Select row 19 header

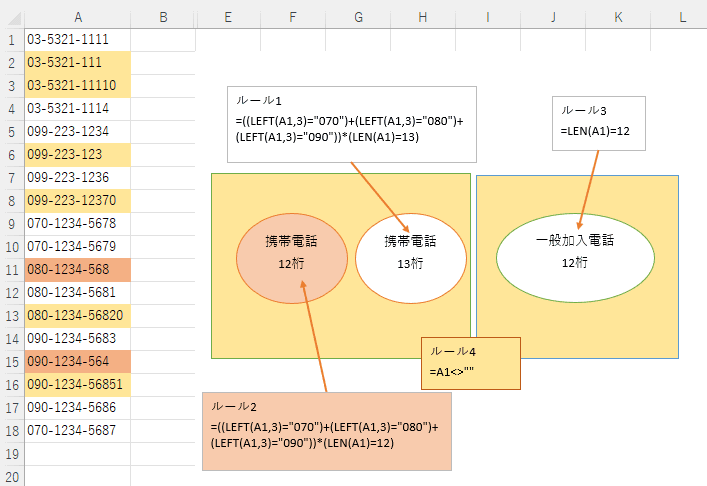12,454
